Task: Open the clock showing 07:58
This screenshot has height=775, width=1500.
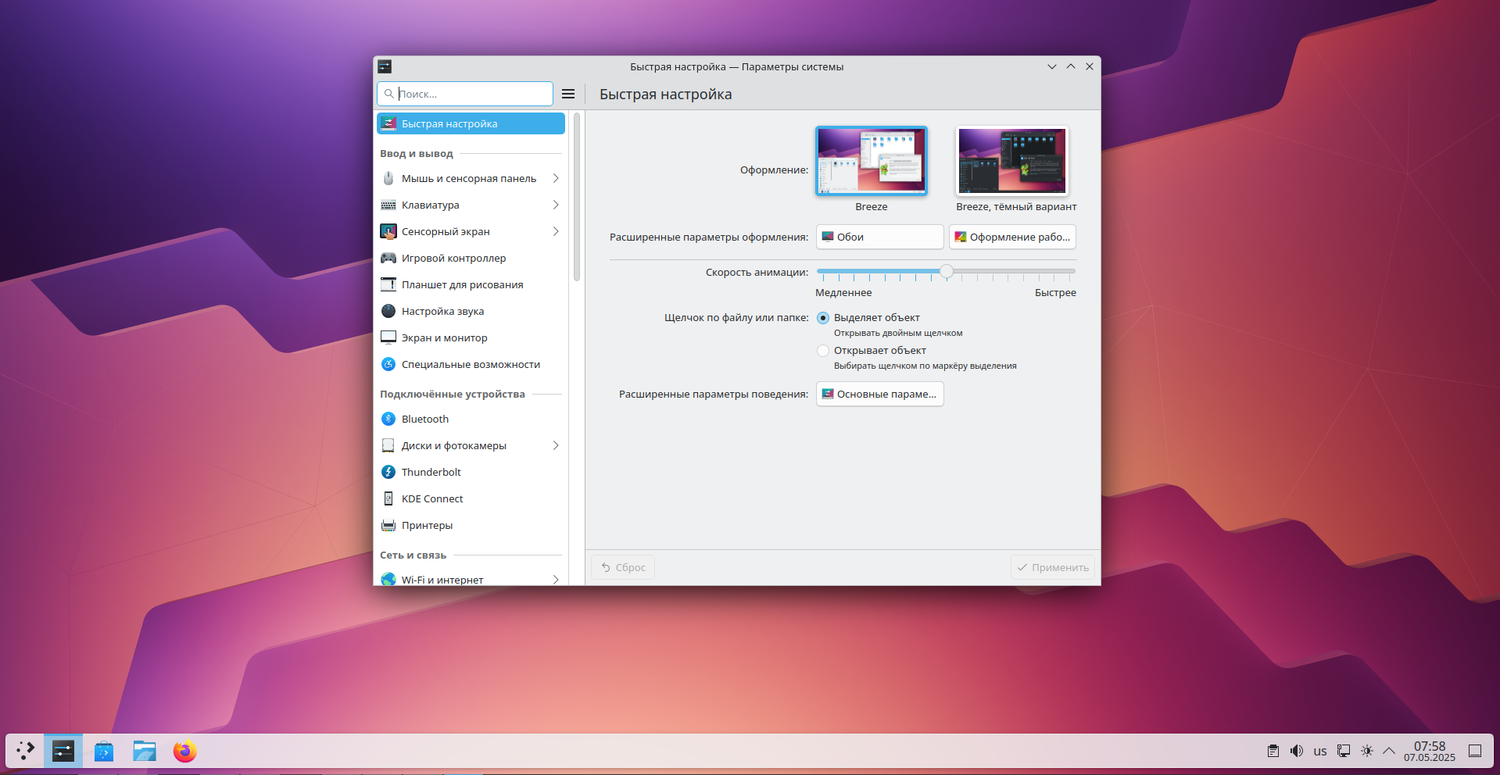Action: 1430,751
